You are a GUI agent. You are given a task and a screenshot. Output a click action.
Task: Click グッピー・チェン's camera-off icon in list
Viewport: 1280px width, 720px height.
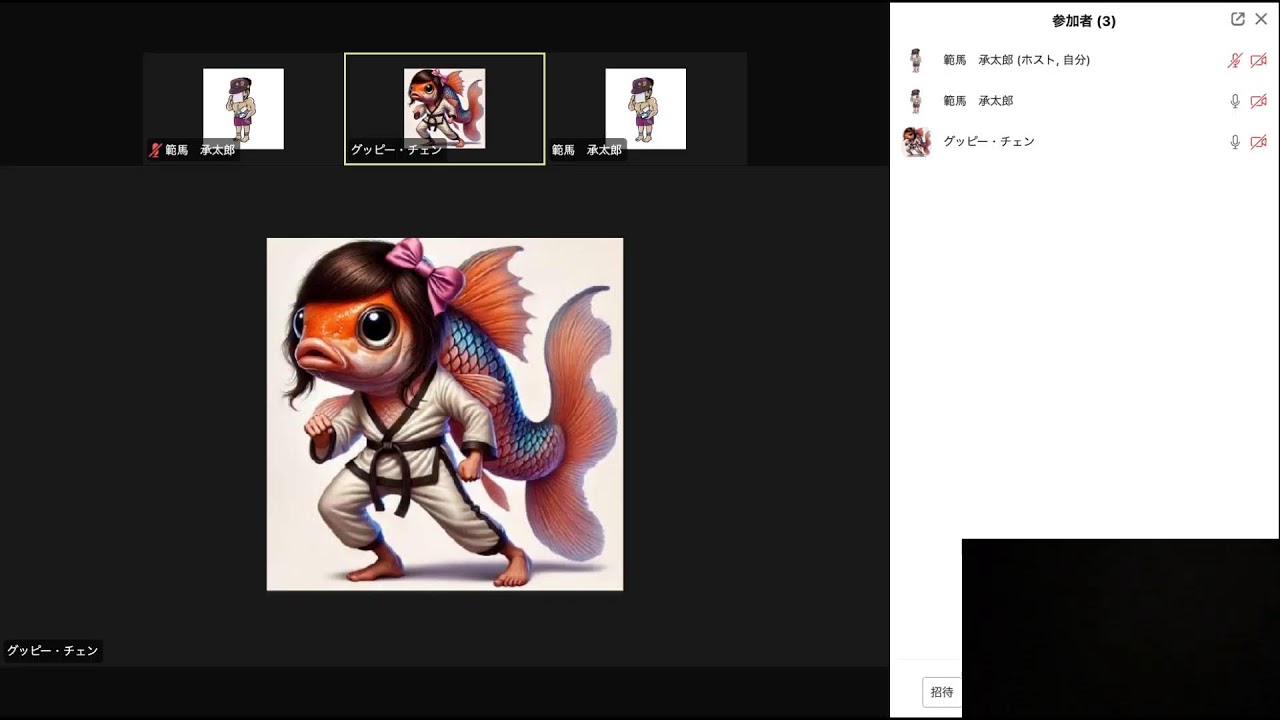1258,142
